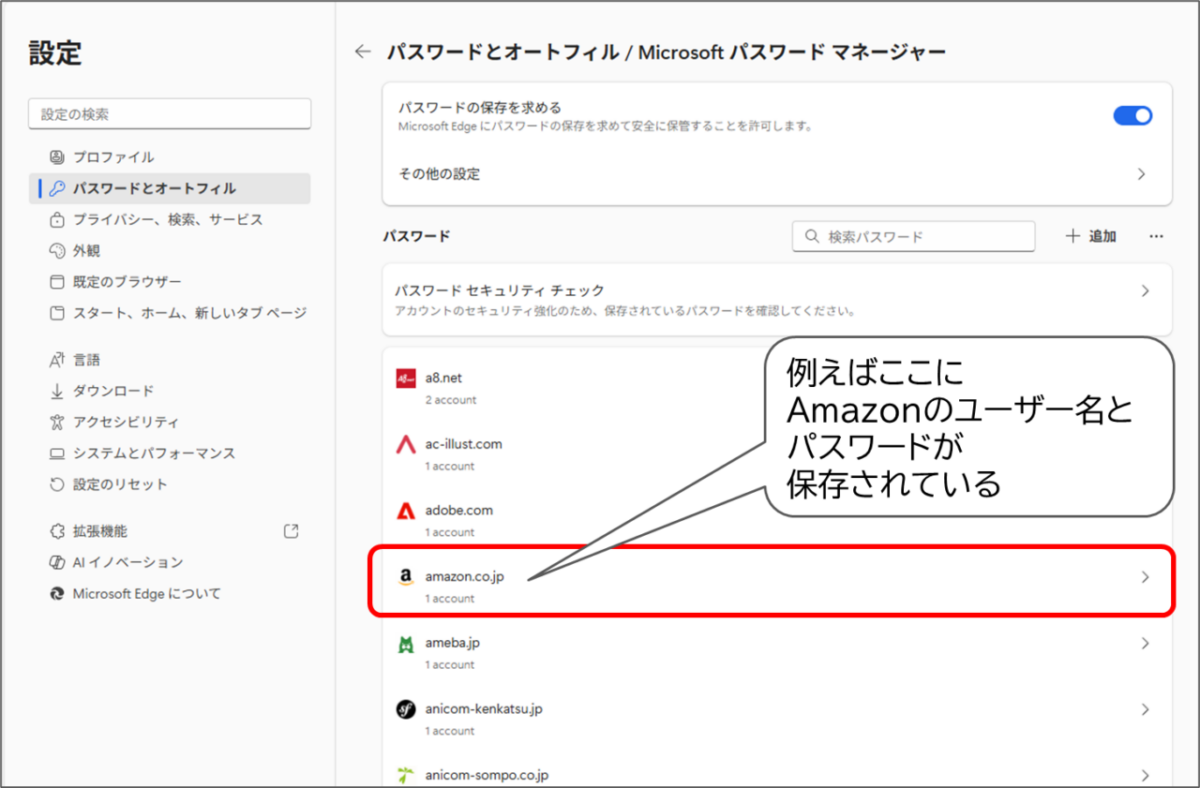Click the a8.net site icon
The width and height of the screenshot is (1200, 788).
[x=407, y=378]
